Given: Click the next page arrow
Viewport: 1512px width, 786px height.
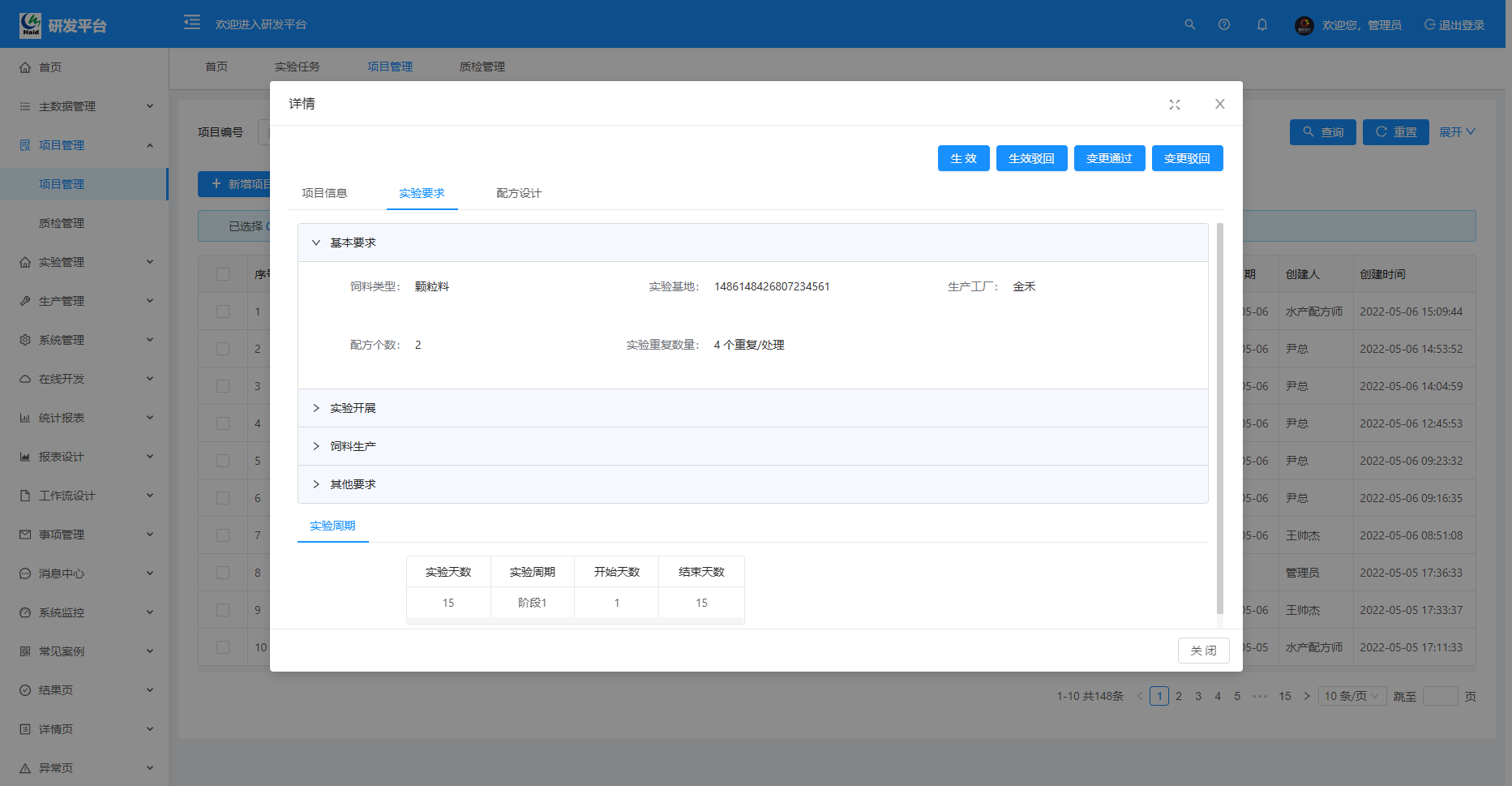Looking at the screenshot, I should tap(1307, 696).
